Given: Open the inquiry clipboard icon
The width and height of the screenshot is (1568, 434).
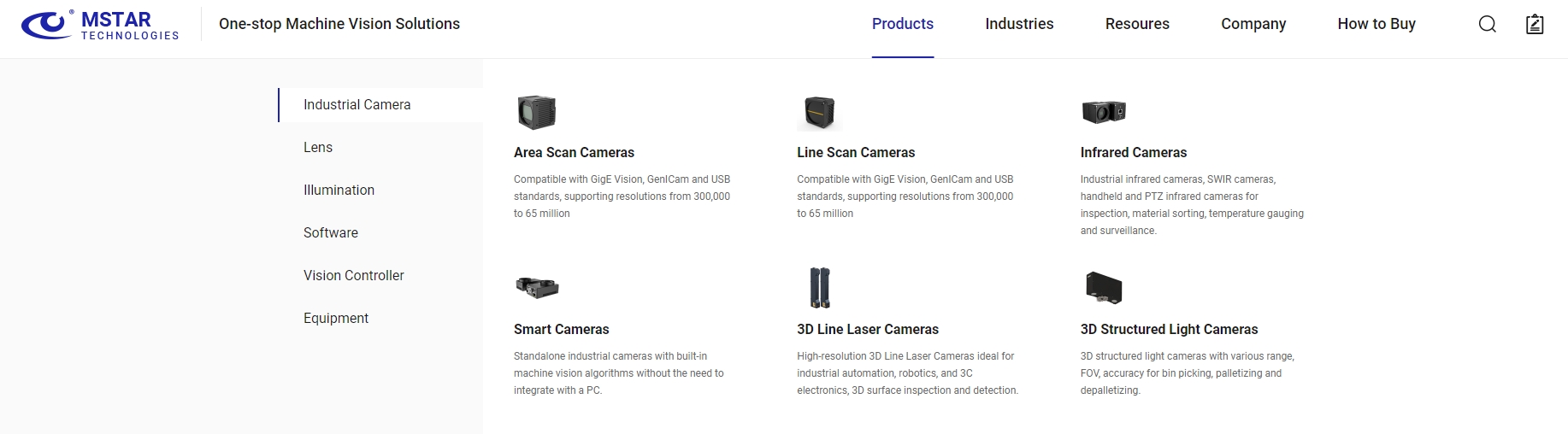Looking at the screenshot, I should coord(1535,24).
